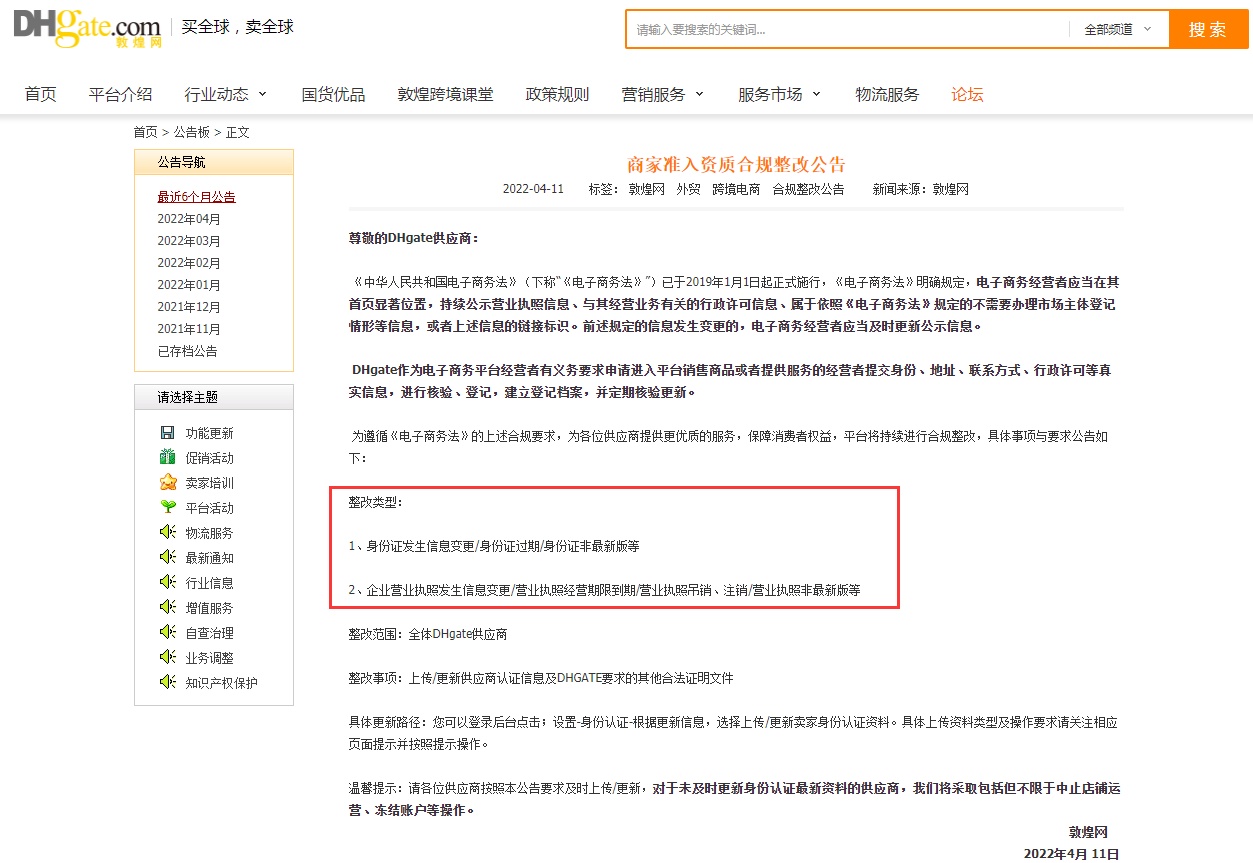The height and width of the screenshot is (863, 1253).
Task: Click the gift box icon beside 促销活动
Action: coord(167,458)
